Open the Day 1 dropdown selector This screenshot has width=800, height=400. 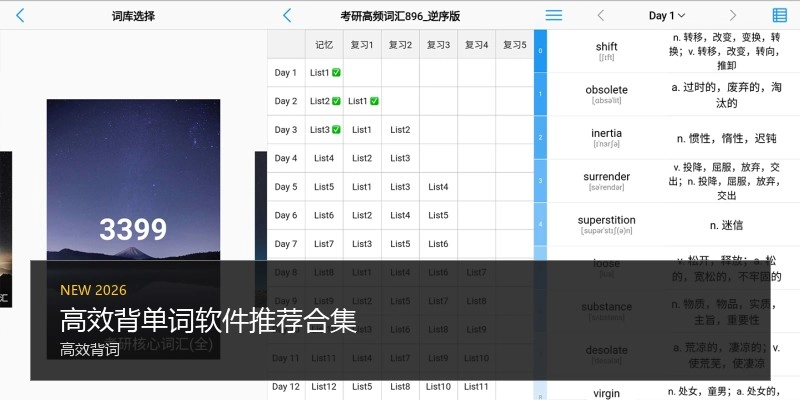pyautogui.click(x=667, y=16)
